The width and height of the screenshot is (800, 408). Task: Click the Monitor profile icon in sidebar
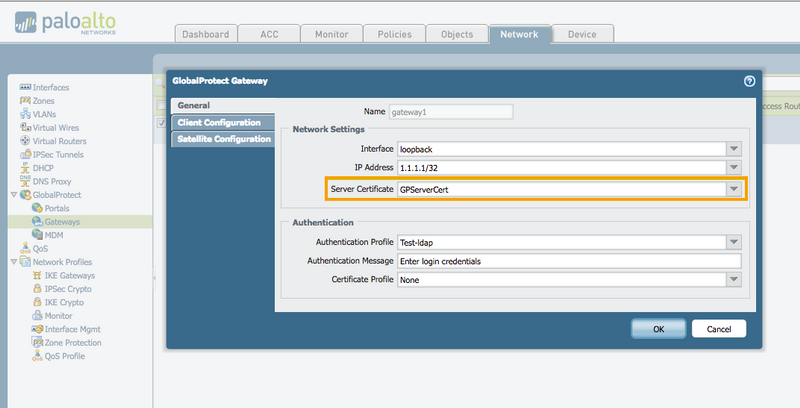coord(37,315)
